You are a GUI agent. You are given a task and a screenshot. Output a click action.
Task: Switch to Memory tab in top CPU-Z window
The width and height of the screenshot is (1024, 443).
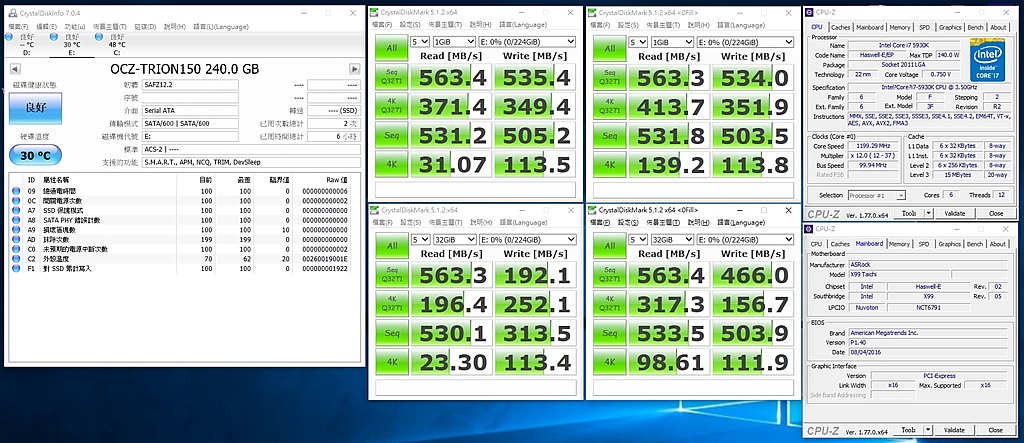(899, 27)
